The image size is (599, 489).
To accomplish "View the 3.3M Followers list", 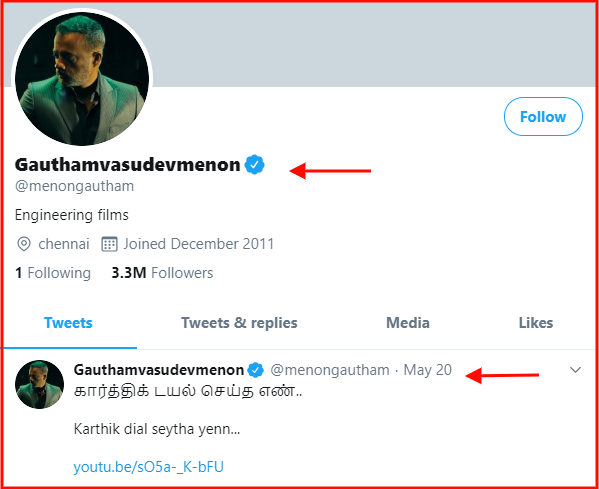I will [162, 273].
